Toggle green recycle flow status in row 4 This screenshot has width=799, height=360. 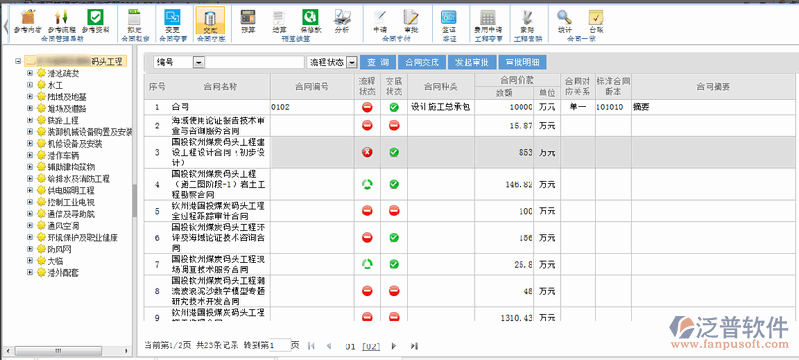pos(367,184)
